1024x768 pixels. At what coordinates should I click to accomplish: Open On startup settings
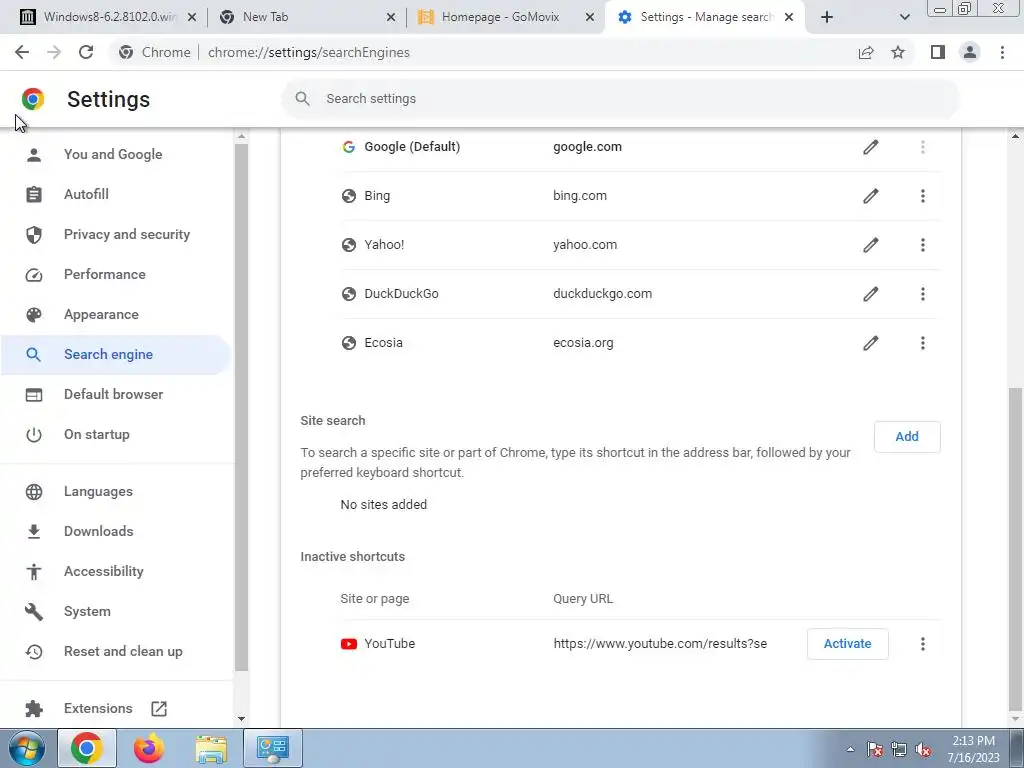(x=116, y=434)
